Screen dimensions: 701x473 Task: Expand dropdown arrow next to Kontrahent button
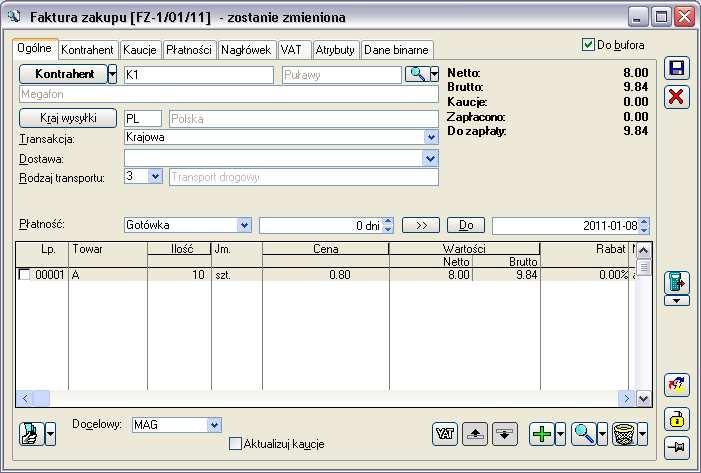112,74
